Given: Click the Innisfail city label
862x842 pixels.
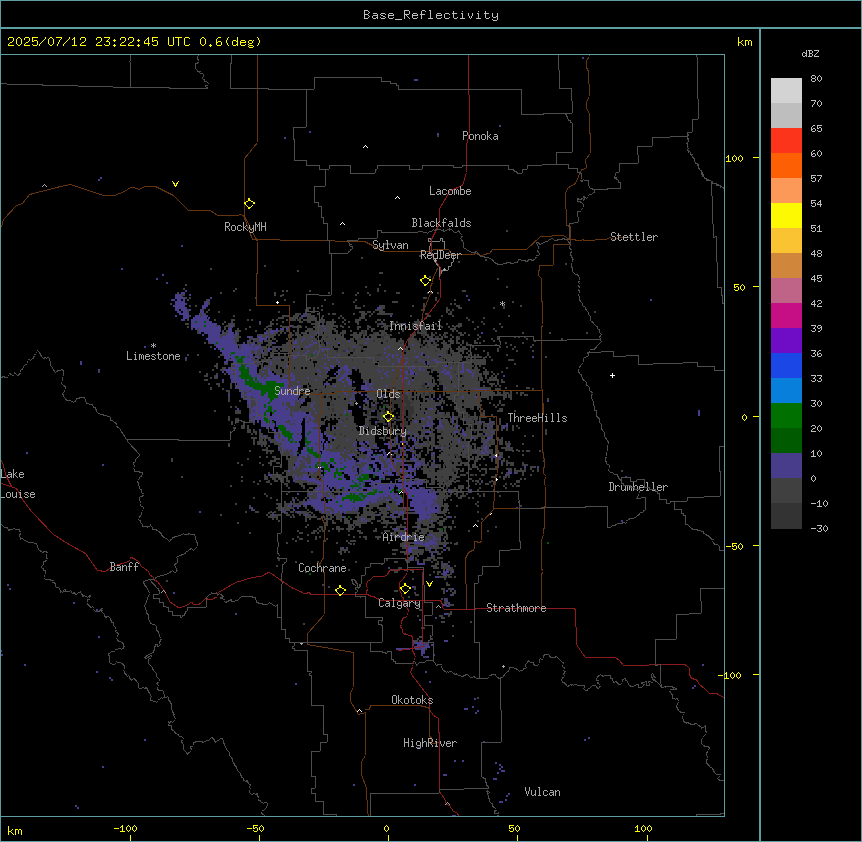Looking at the screenshot, I should (416, 326).
